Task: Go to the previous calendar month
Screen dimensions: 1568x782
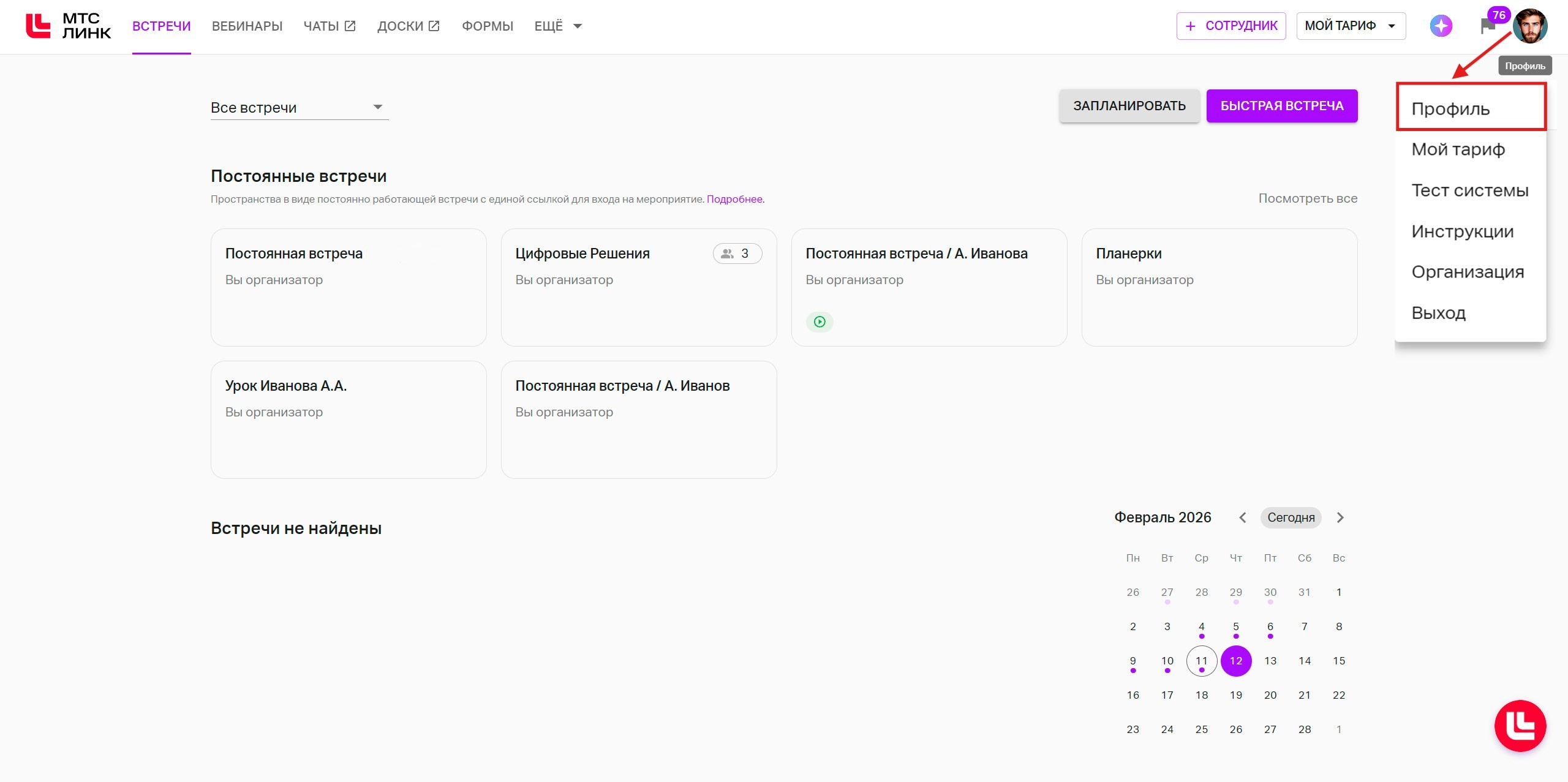Action: pos(1243,517)
